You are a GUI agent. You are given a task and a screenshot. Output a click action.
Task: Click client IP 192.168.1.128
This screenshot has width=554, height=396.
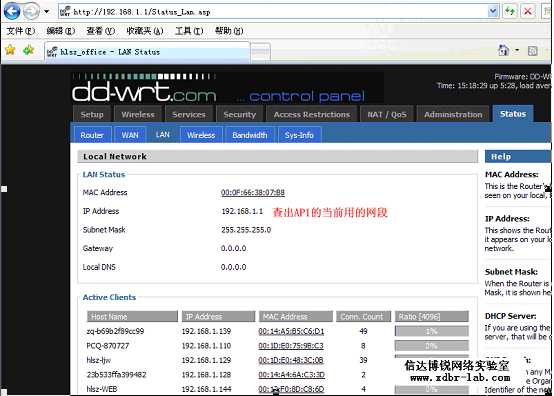pyautogui.click(x=206, y=375)
